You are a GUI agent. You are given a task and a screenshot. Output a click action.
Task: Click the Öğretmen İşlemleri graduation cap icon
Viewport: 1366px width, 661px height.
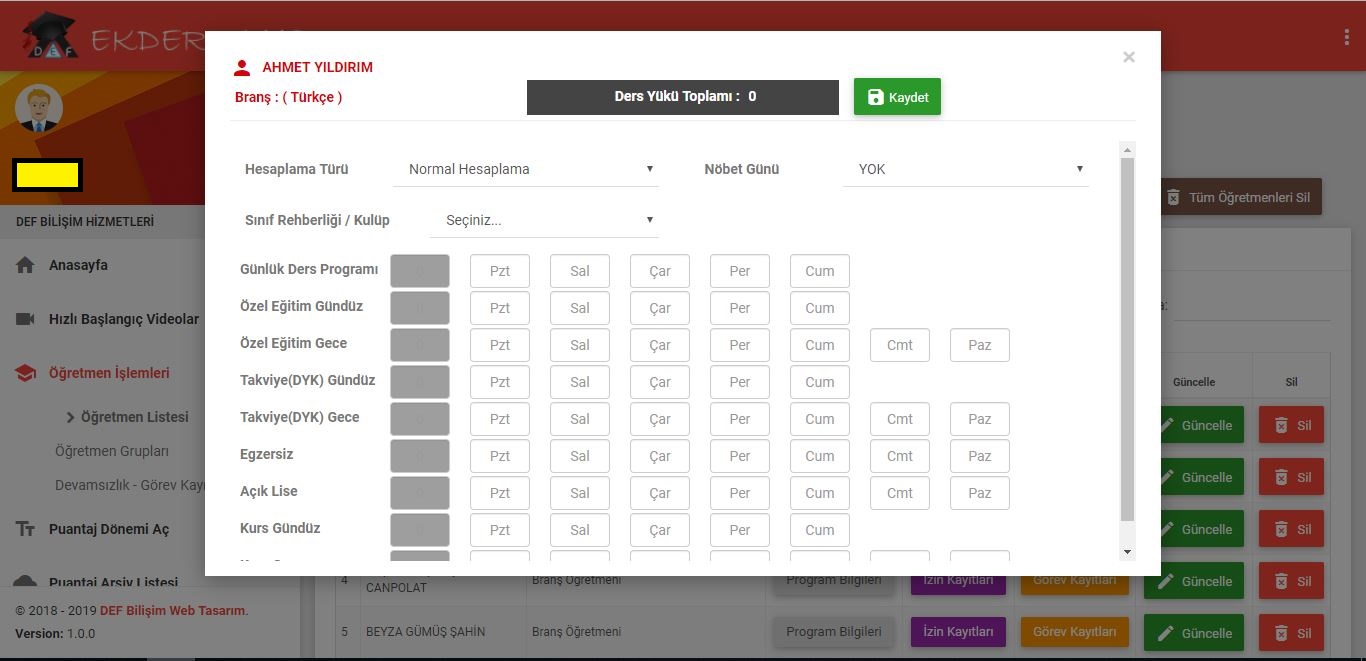26,373
